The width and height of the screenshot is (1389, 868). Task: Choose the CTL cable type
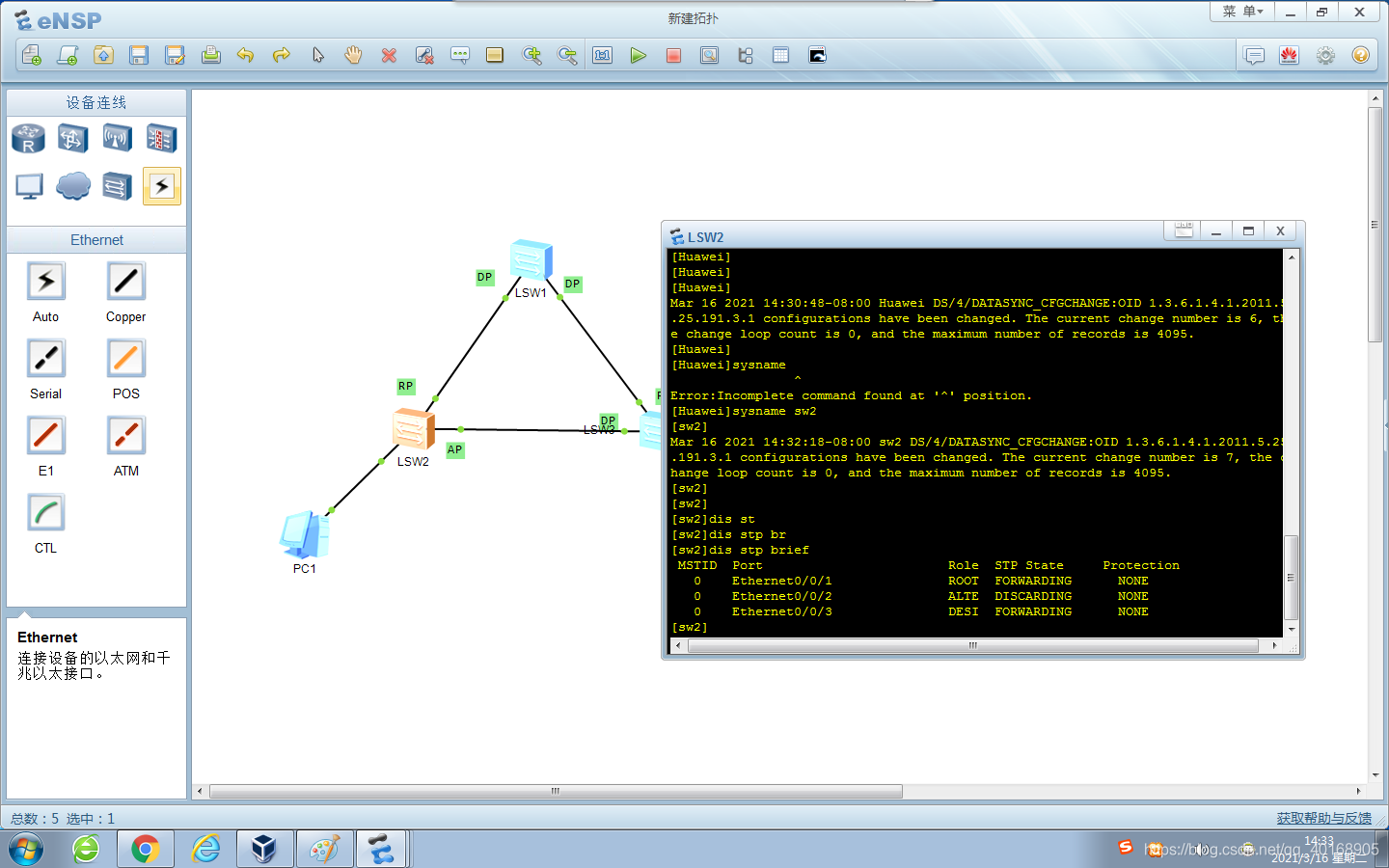(45, 513)
